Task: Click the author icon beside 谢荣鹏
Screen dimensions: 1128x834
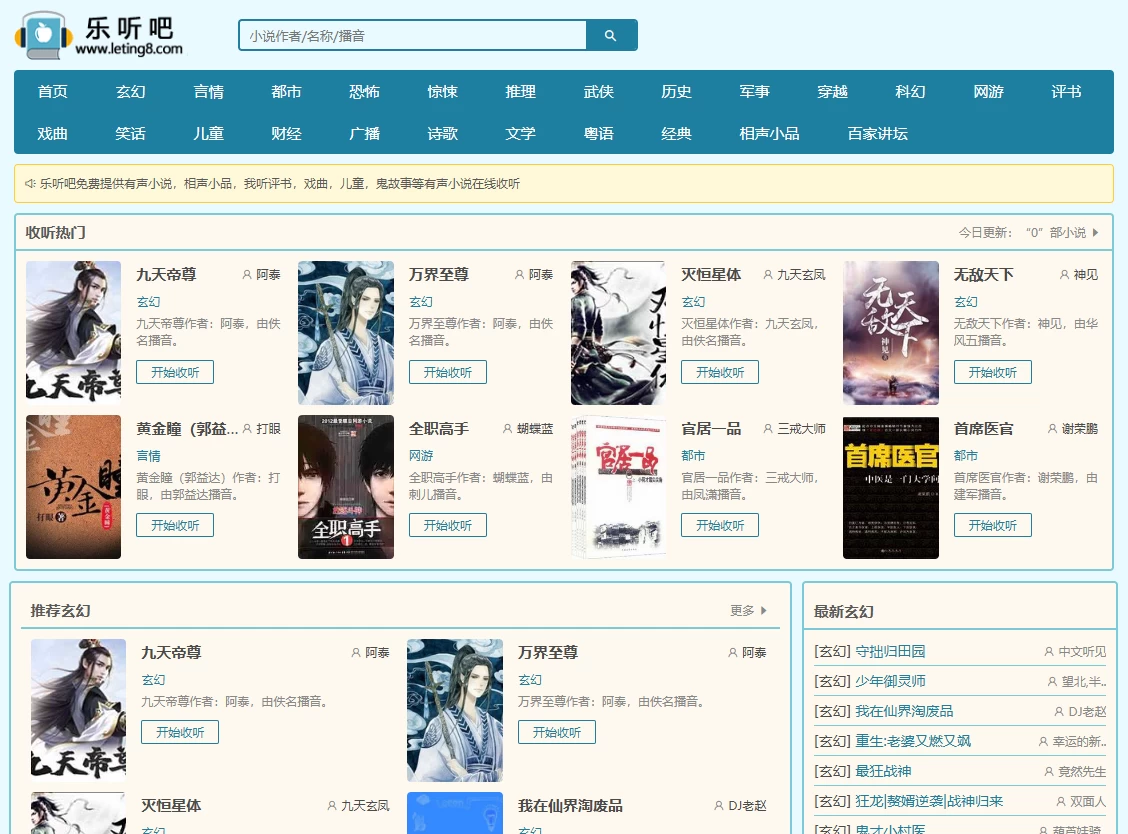Action: pyautogui.click(x=1052, y=429)
